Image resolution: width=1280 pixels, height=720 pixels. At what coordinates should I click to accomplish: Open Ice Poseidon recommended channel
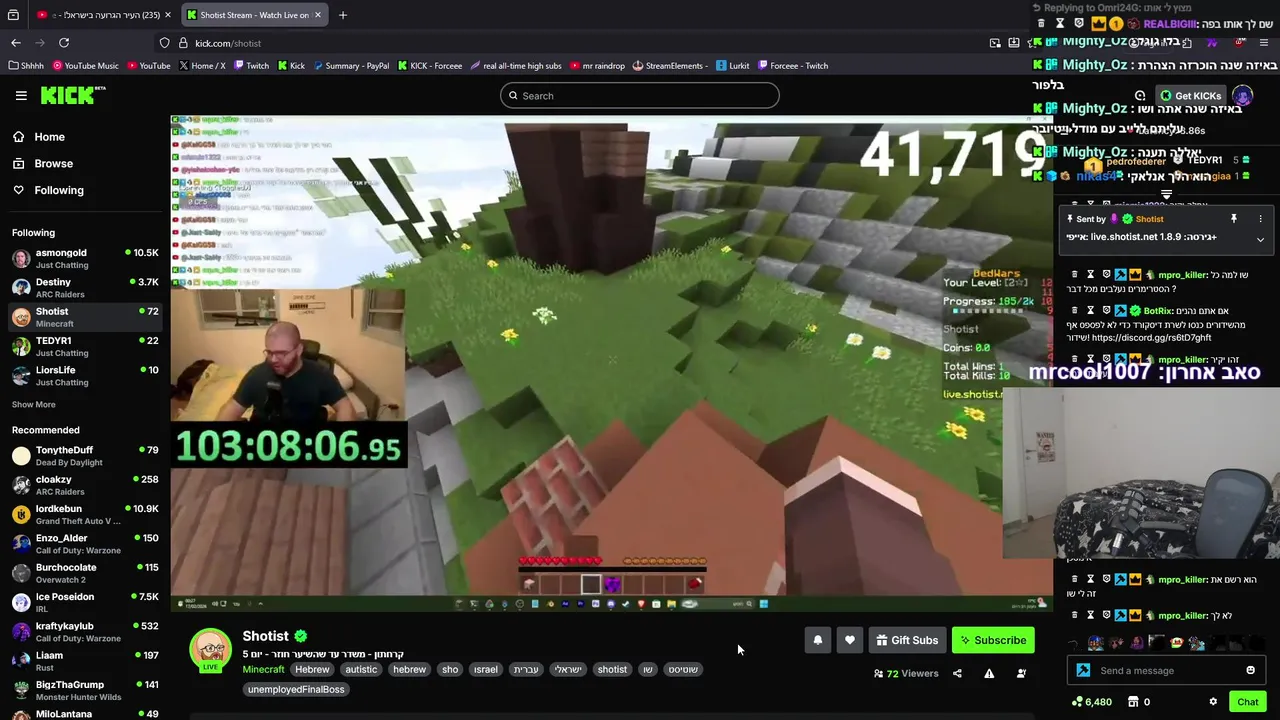[x=85, y=602]
